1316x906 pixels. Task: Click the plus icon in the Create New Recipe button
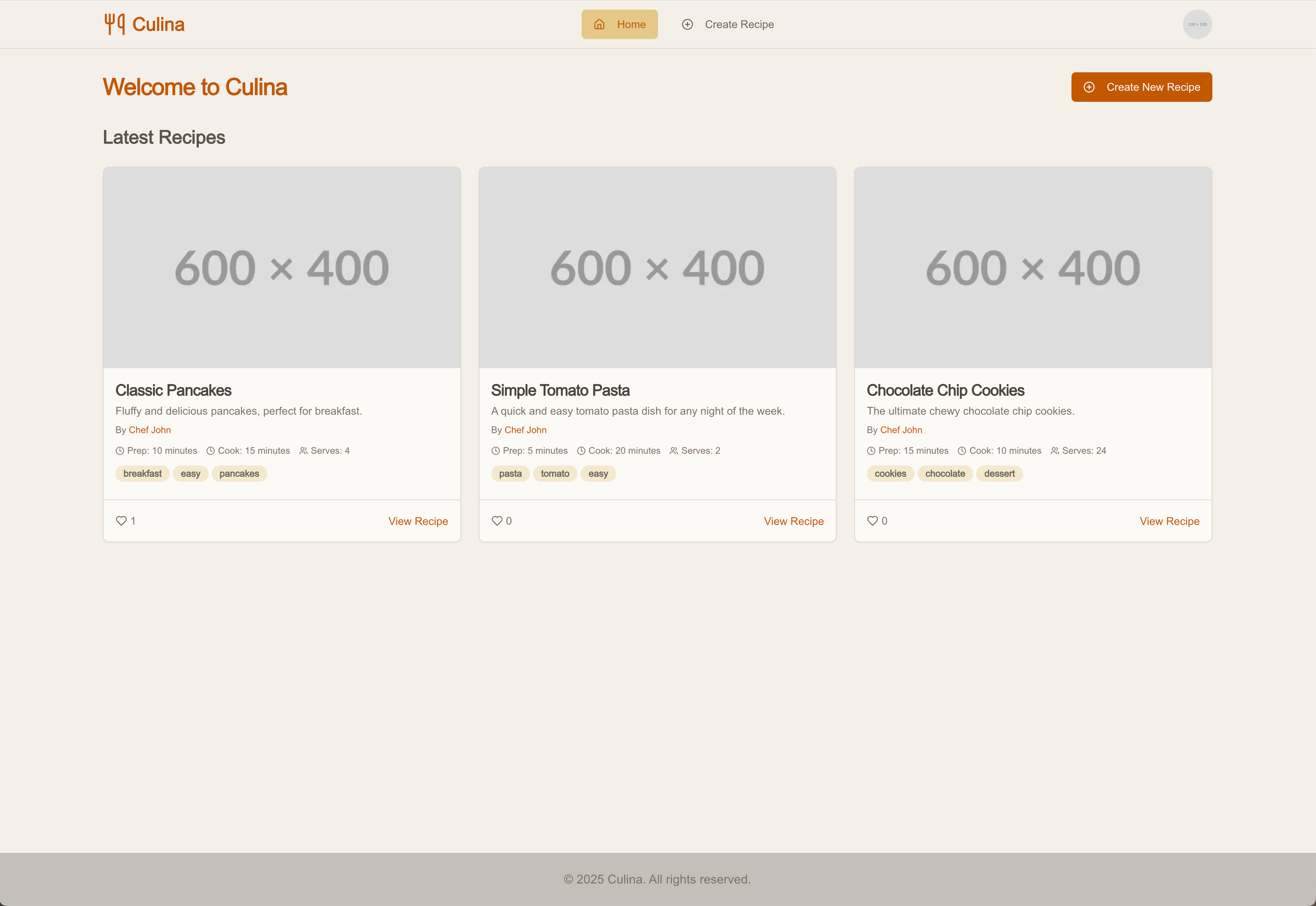coord(1089,87)
